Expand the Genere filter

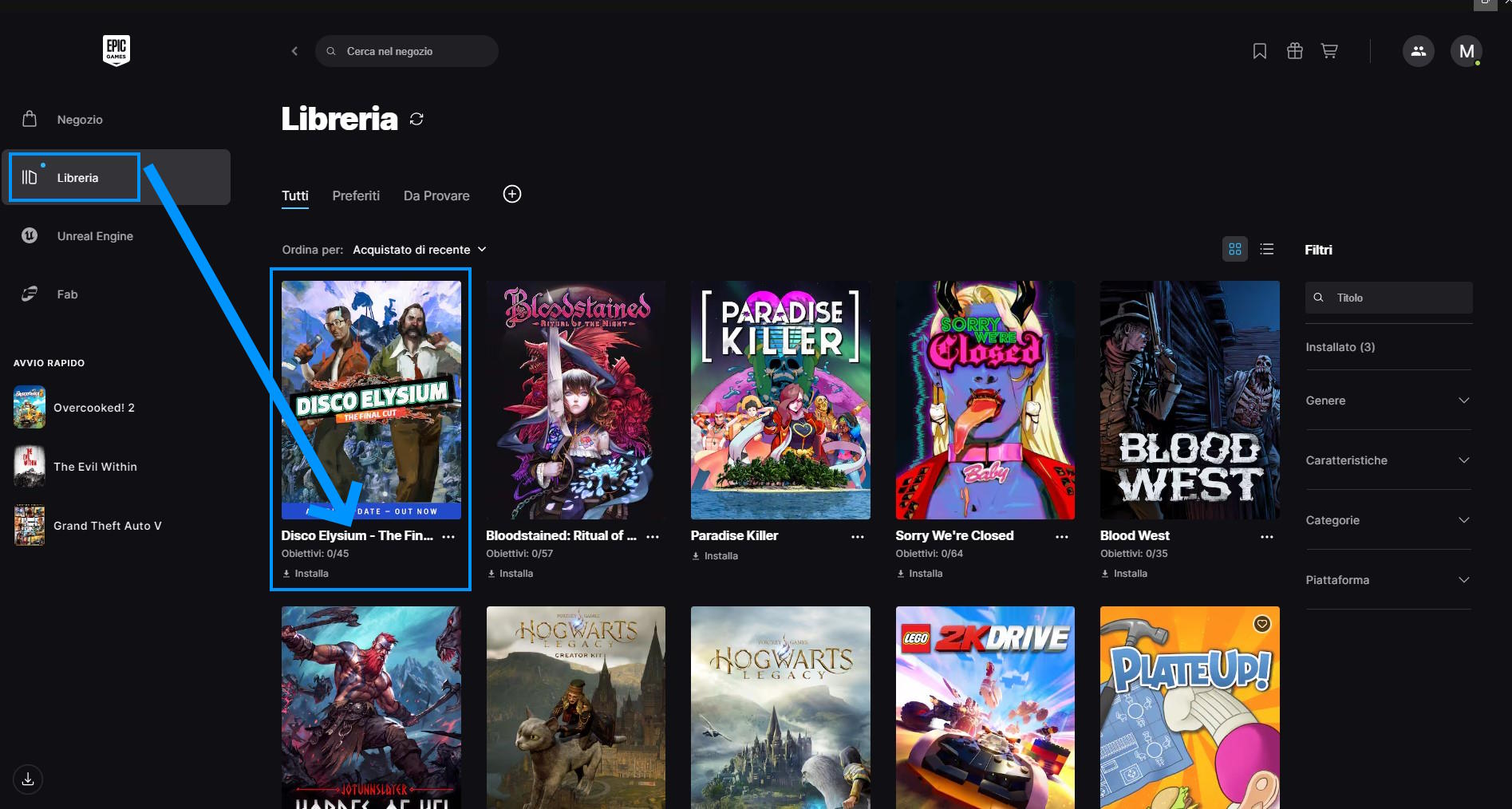[1388, 401]
